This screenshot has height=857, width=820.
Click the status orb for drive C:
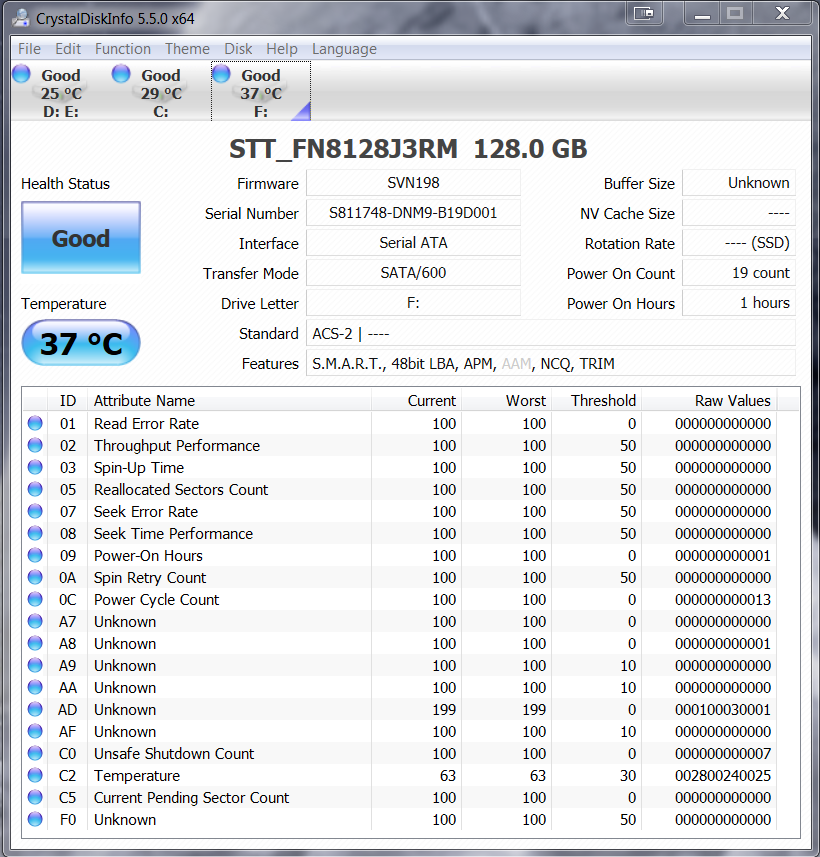121,73
